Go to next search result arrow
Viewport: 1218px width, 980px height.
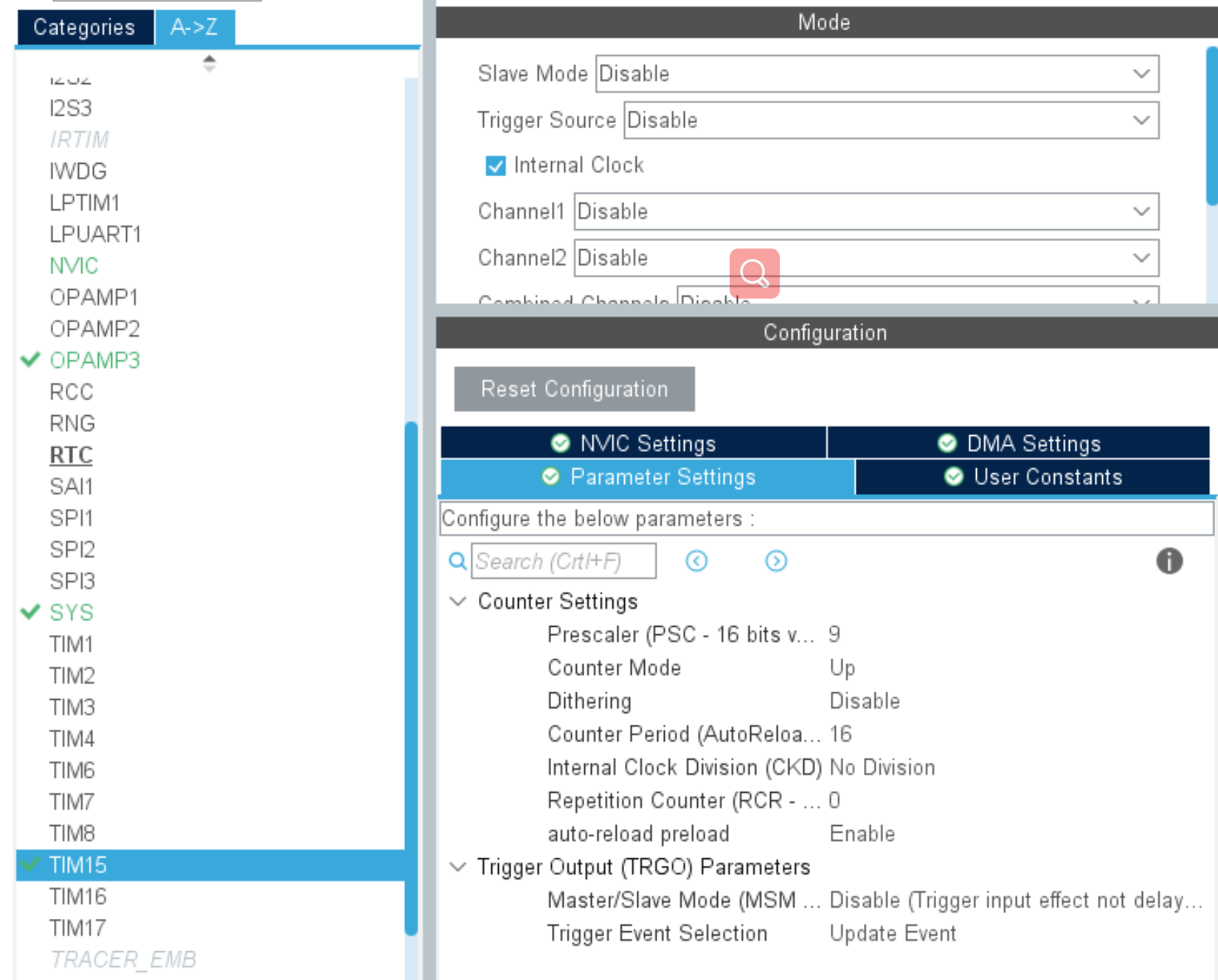[776, 561]
